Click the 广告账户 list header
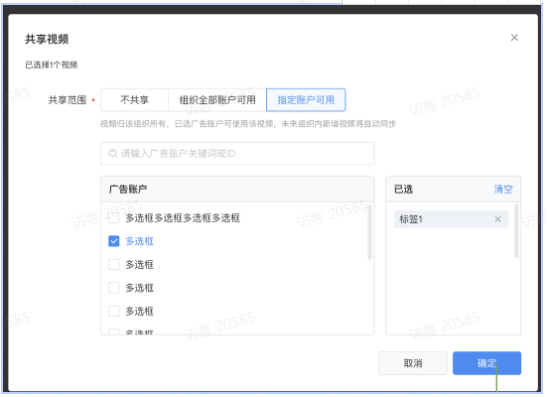Viewport: 547px width, 397px height. tap(237, 189)
